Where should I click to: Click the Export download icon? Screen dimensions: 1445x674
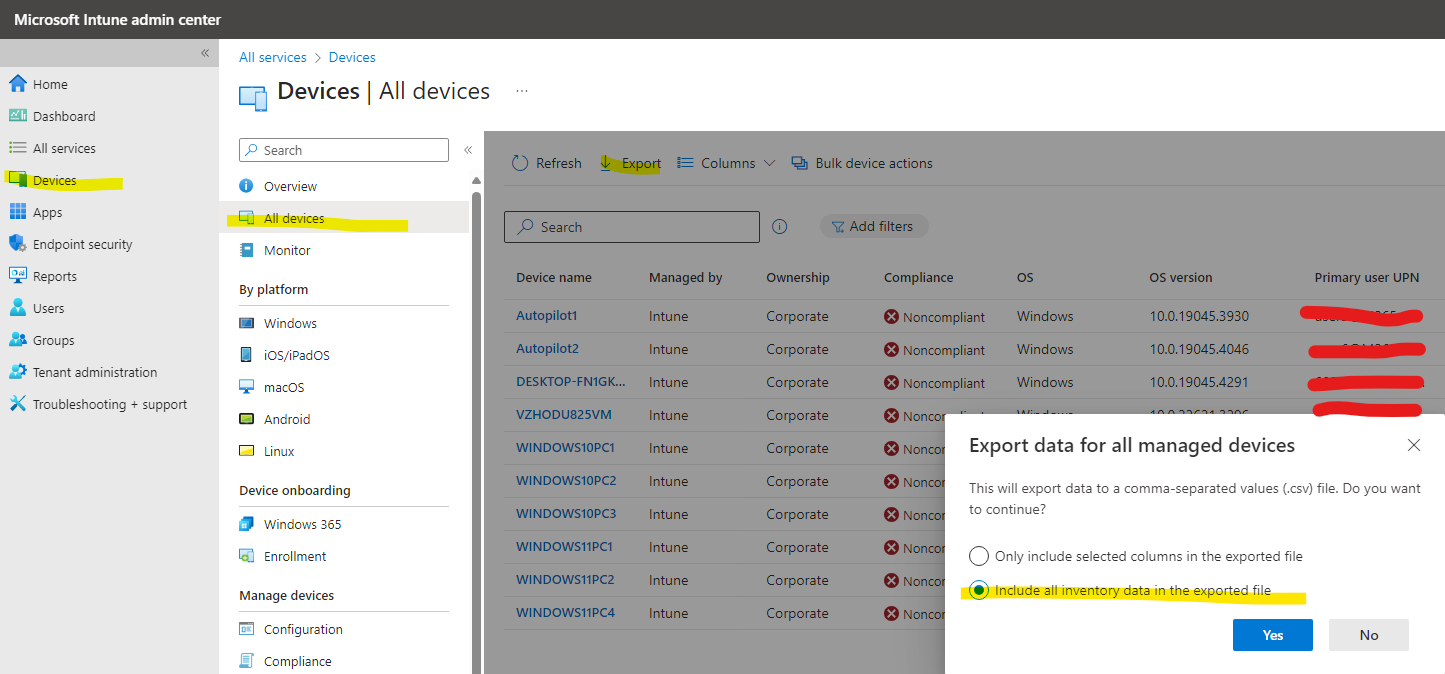pos(606,163)
